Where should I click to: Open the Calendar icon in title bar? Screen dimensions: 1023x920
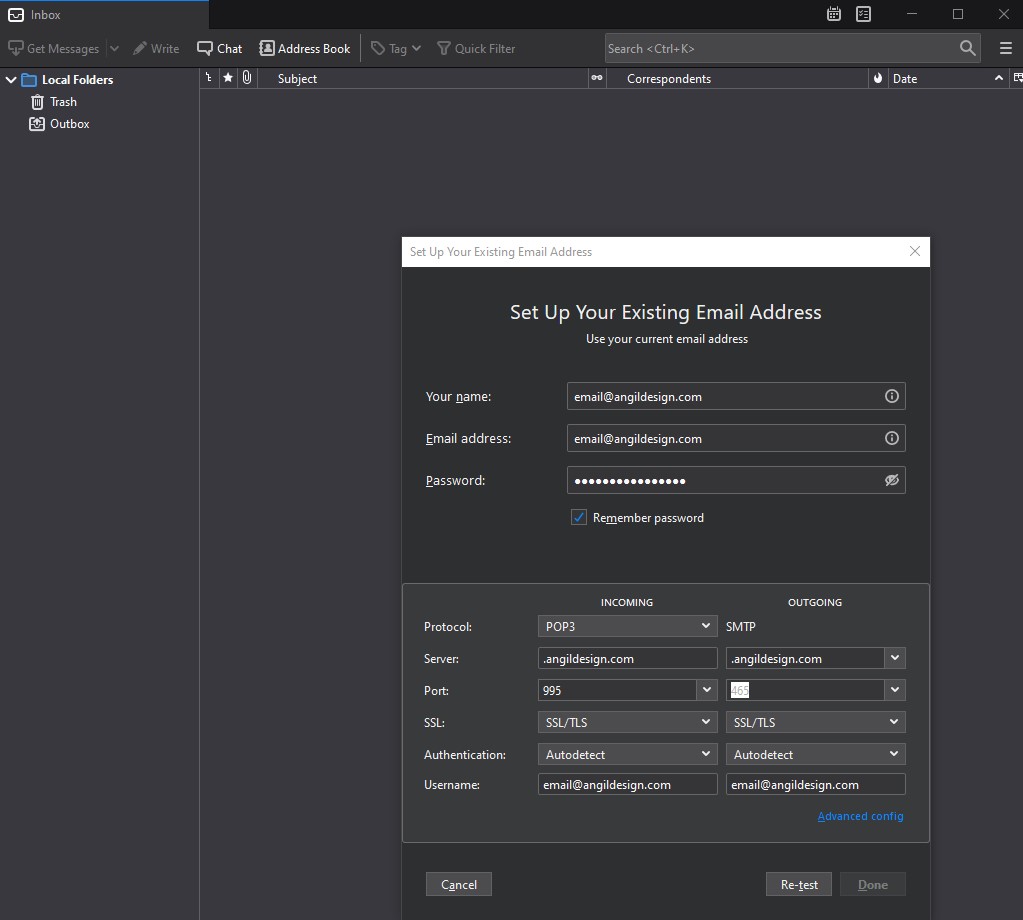coord(833,14)
